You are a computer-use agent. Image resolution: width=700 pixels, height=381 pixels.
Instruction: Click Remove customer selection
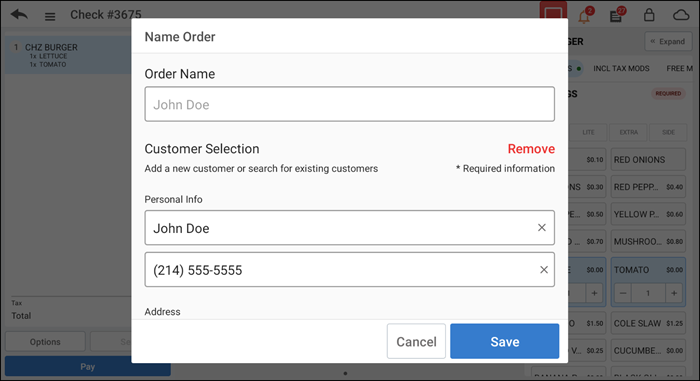[531, 149]
